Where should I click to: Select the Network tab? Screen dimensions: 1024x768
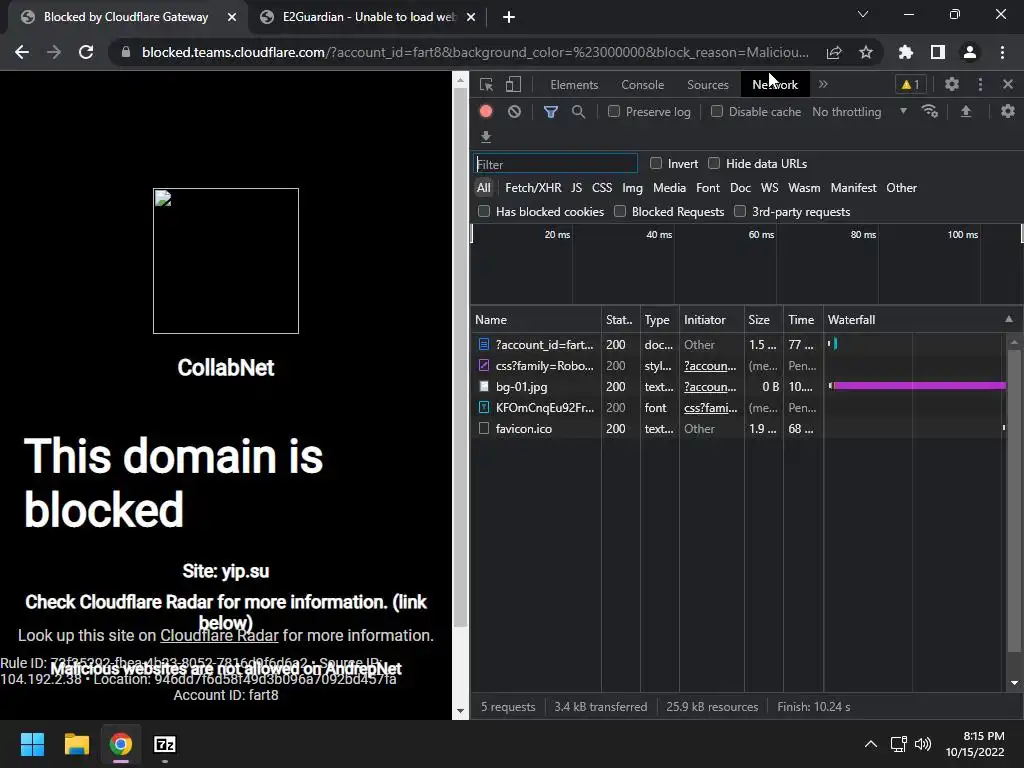click(775, 85)
